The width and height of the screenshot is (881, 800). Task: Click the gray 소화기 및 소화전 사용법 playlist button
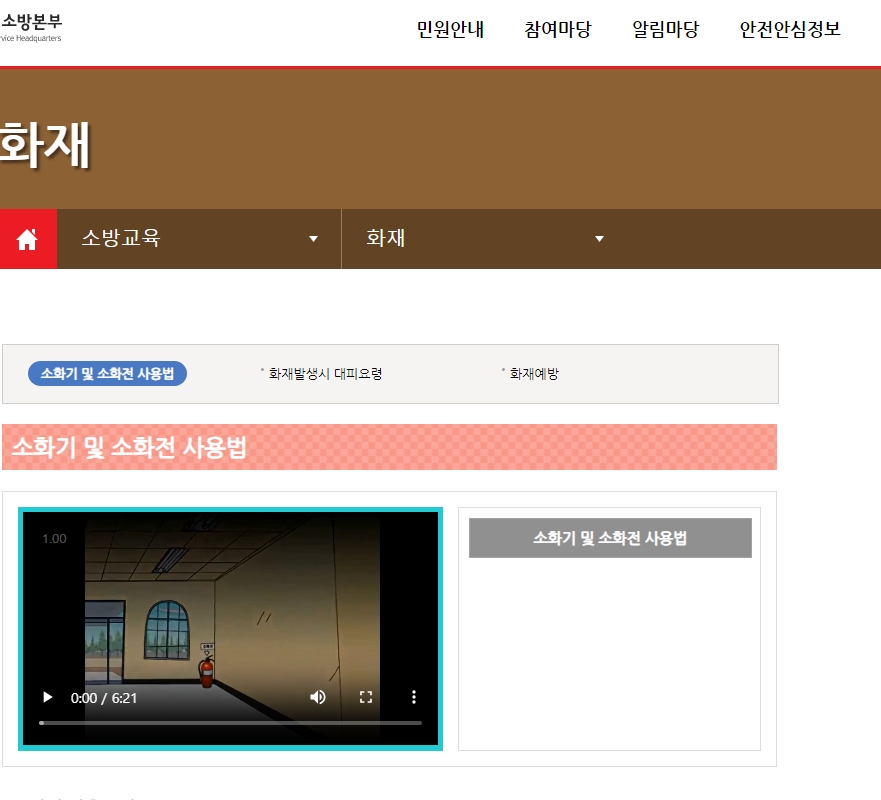pyautogui.click(x=610, y=538)
